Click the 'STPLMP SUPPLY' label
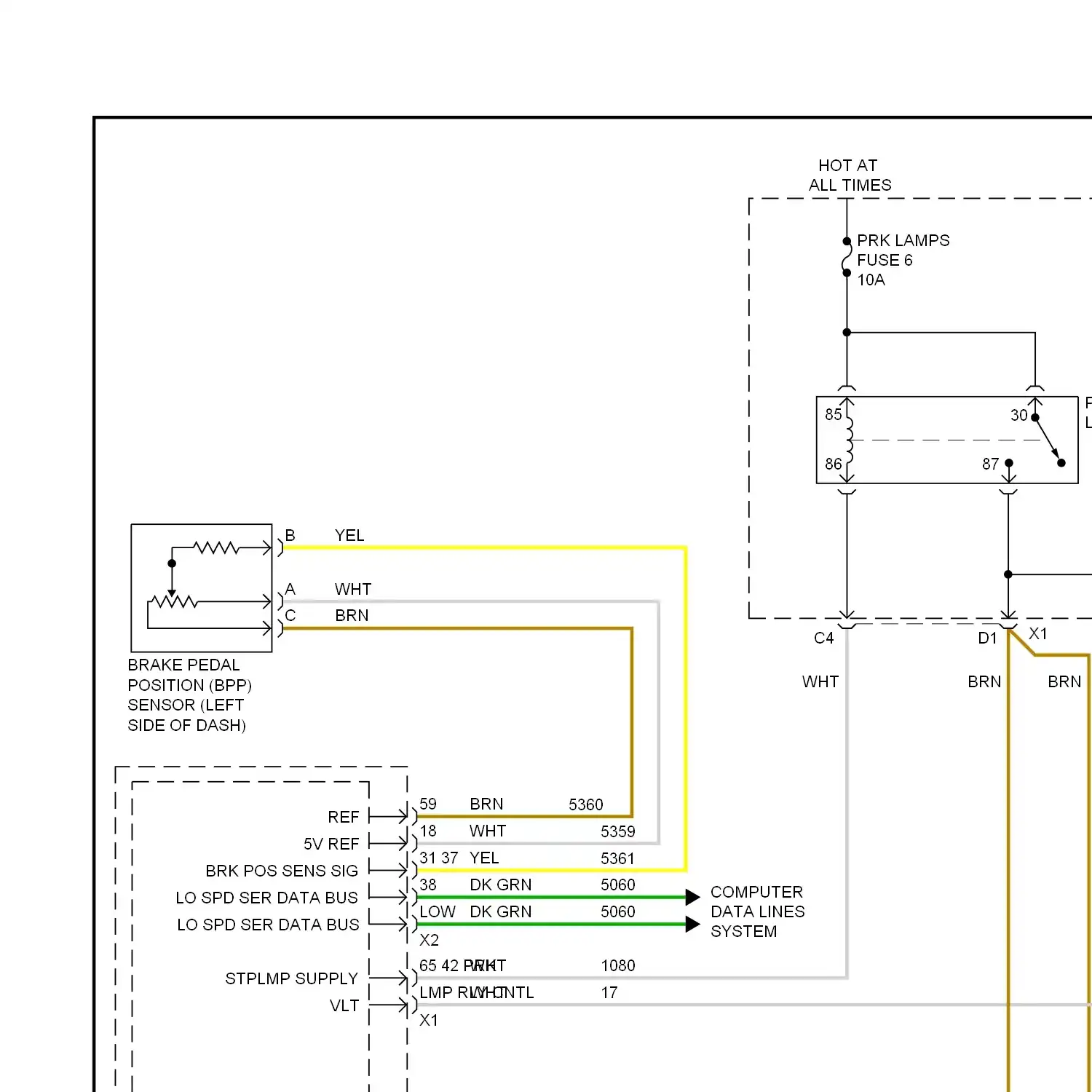The width and height of the screenshot is (1092, 1092). click(291, 978)
